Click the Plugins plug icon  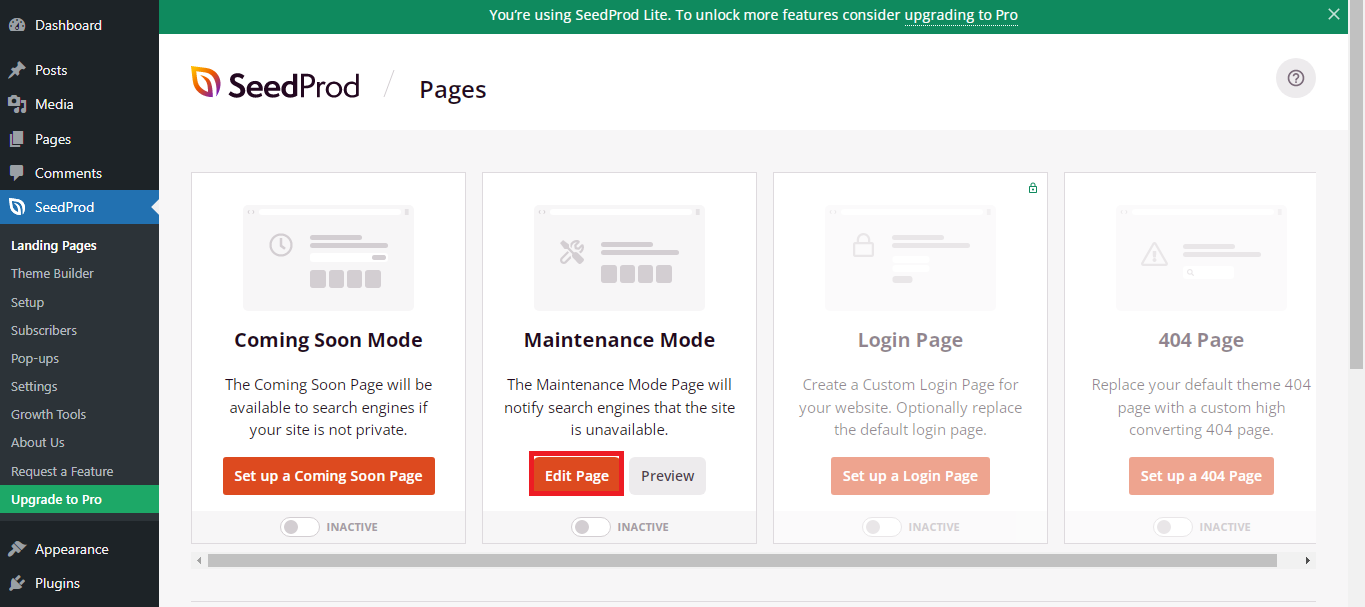coord(17,583)
